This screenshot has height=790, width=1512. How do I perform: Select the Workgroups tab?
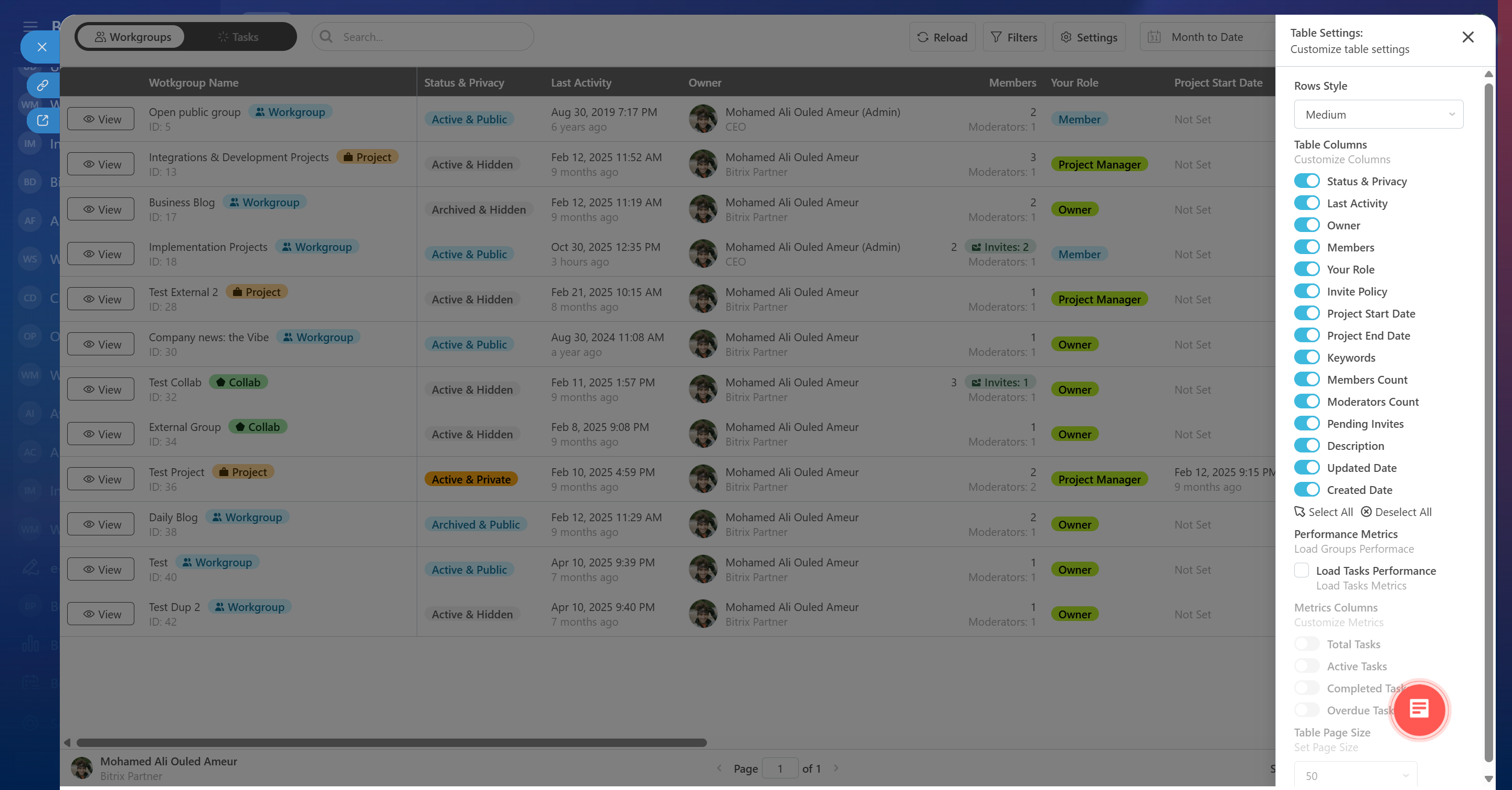tap(133, 37)
